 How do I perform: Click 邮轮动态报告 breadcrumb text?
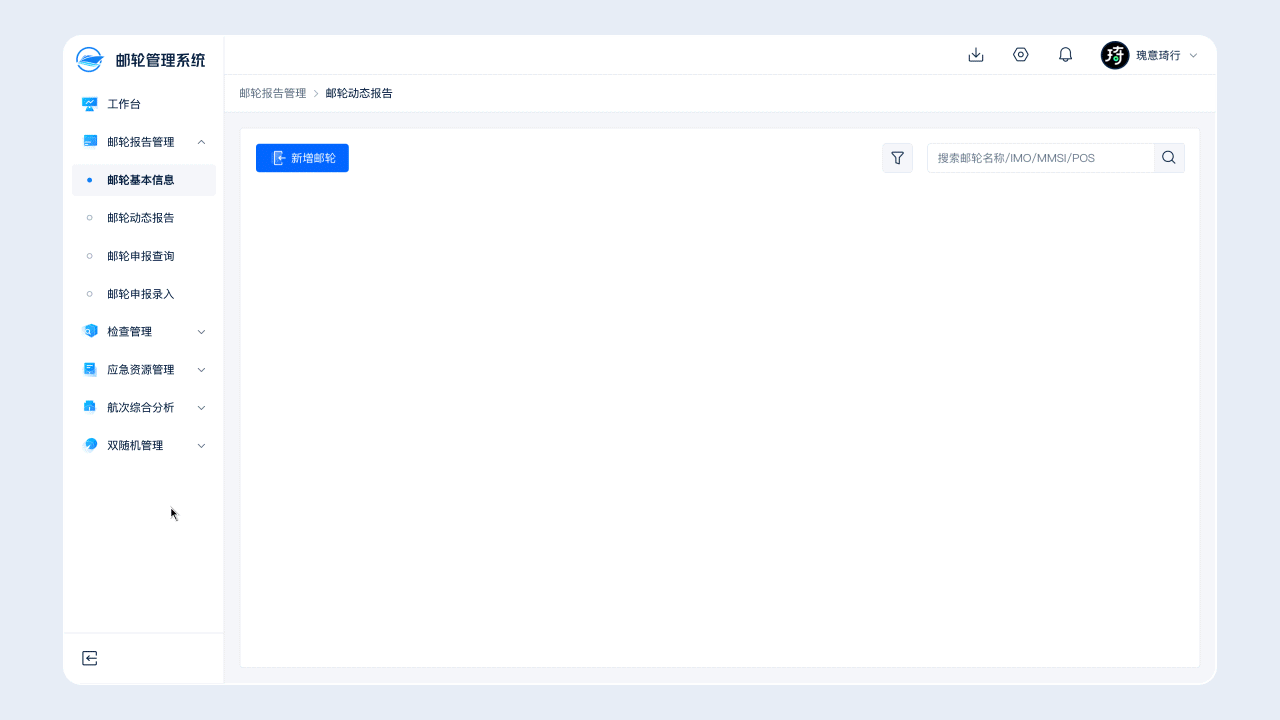click(x=359, y=93)
